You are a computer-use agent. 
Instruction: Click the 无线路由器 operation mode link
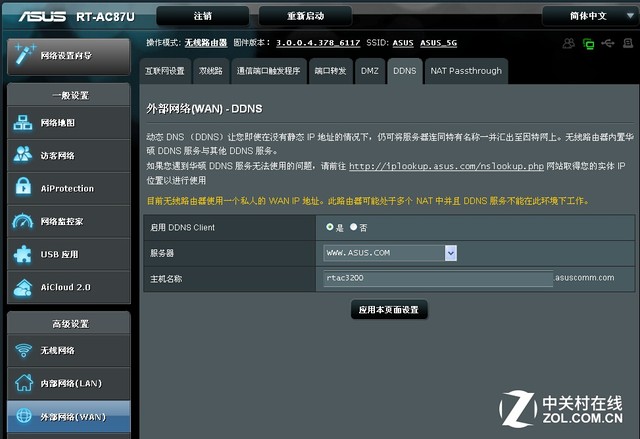click(x=206, y=42)
